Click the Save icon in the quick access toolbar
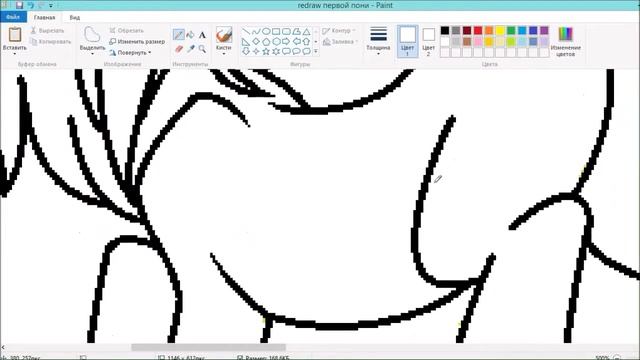 (19, 5)
